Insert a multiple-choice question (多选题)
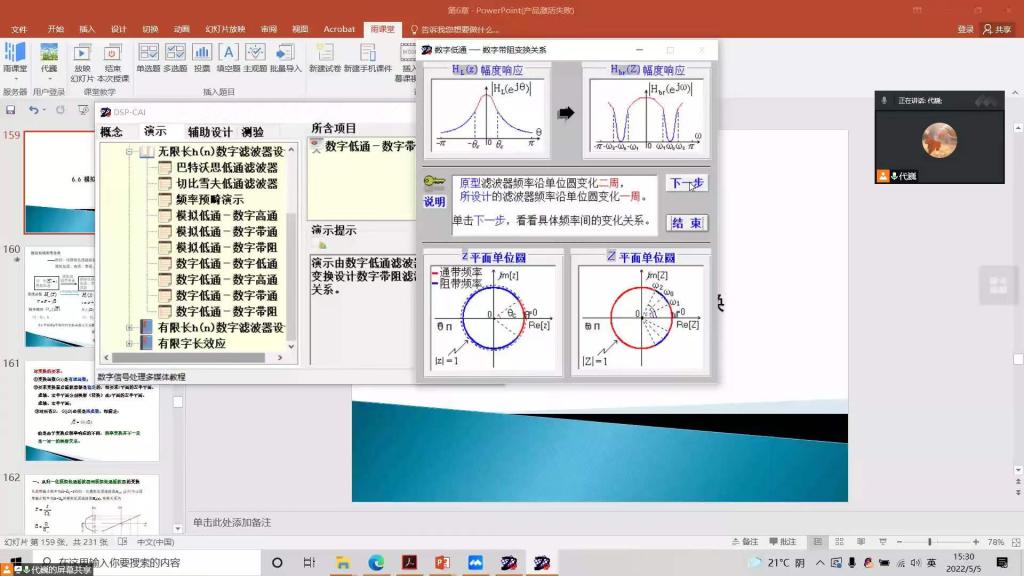 coord(175,57)
